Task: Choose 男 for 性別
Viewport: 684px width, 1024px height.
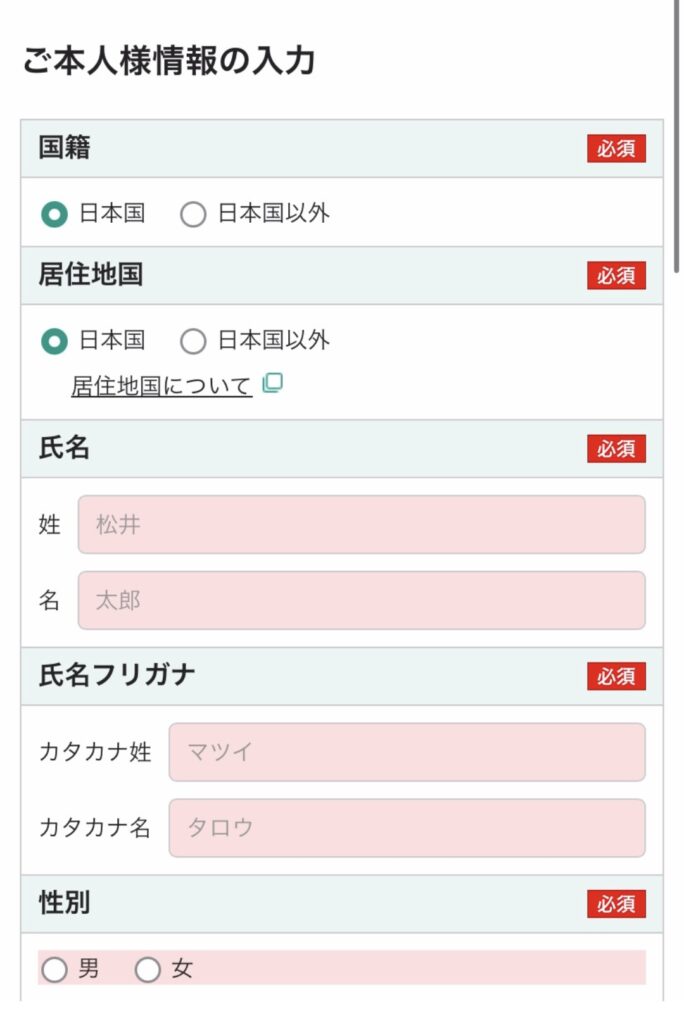Action: click(54, 969)
